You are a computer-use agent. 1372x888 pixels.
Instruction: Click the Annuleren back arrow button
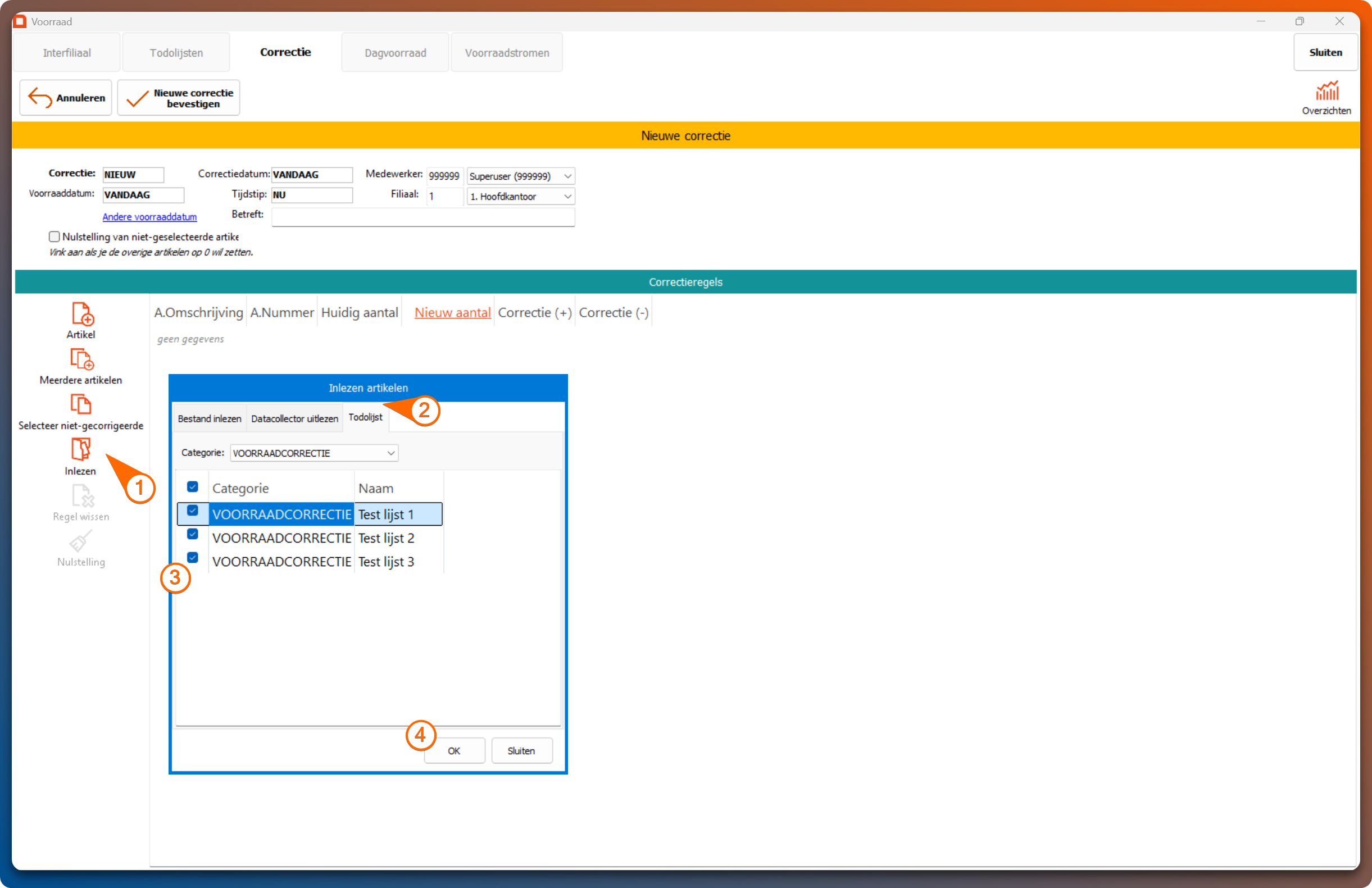pos(66,98)
